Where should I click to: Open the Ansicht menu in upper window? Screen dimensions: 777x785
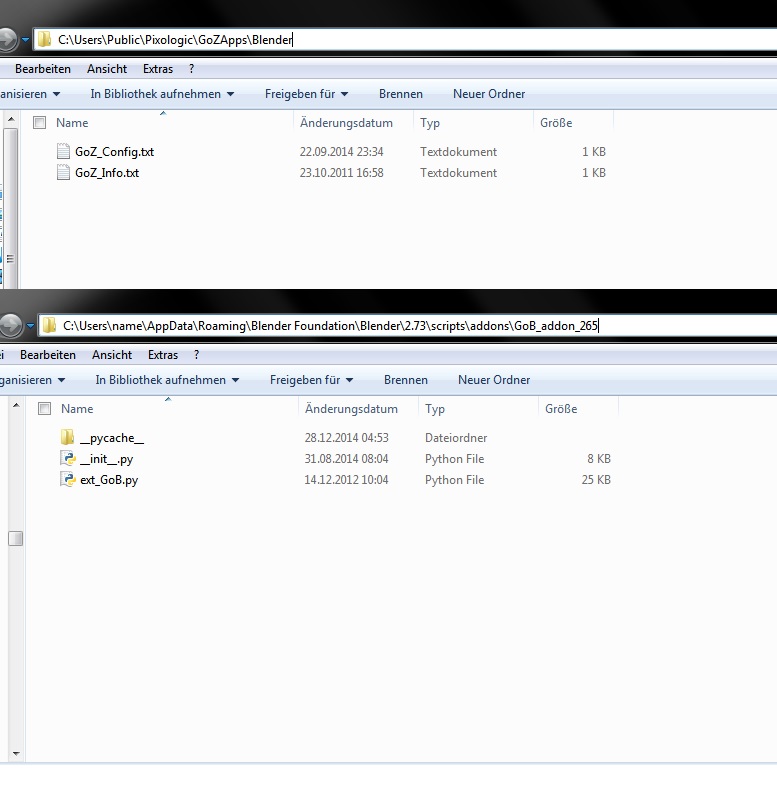[107, 69]
